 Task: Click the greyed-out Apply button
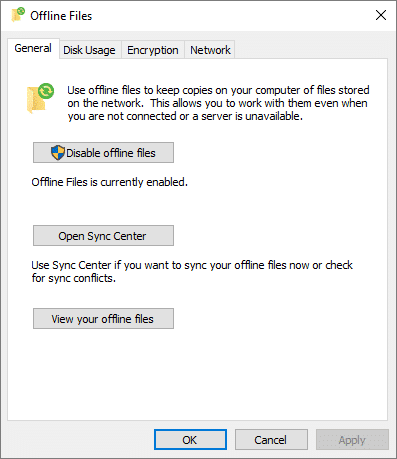click(352, 440)
